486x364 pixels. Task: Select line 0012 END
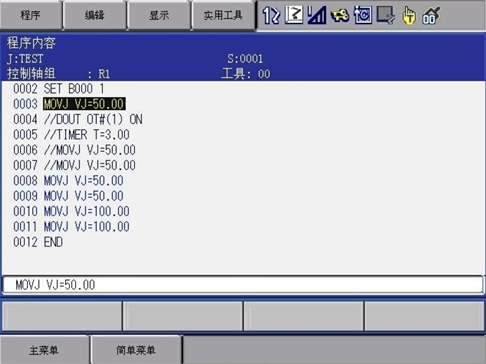click(x=38, y=242)
